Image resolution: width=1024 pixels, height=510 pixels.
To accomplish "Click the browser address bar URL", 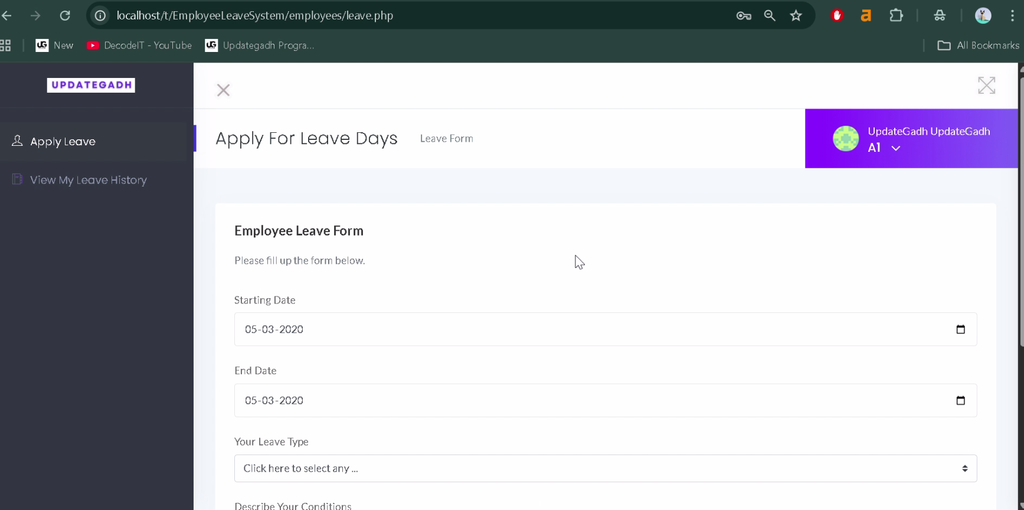I will [255, 16].
